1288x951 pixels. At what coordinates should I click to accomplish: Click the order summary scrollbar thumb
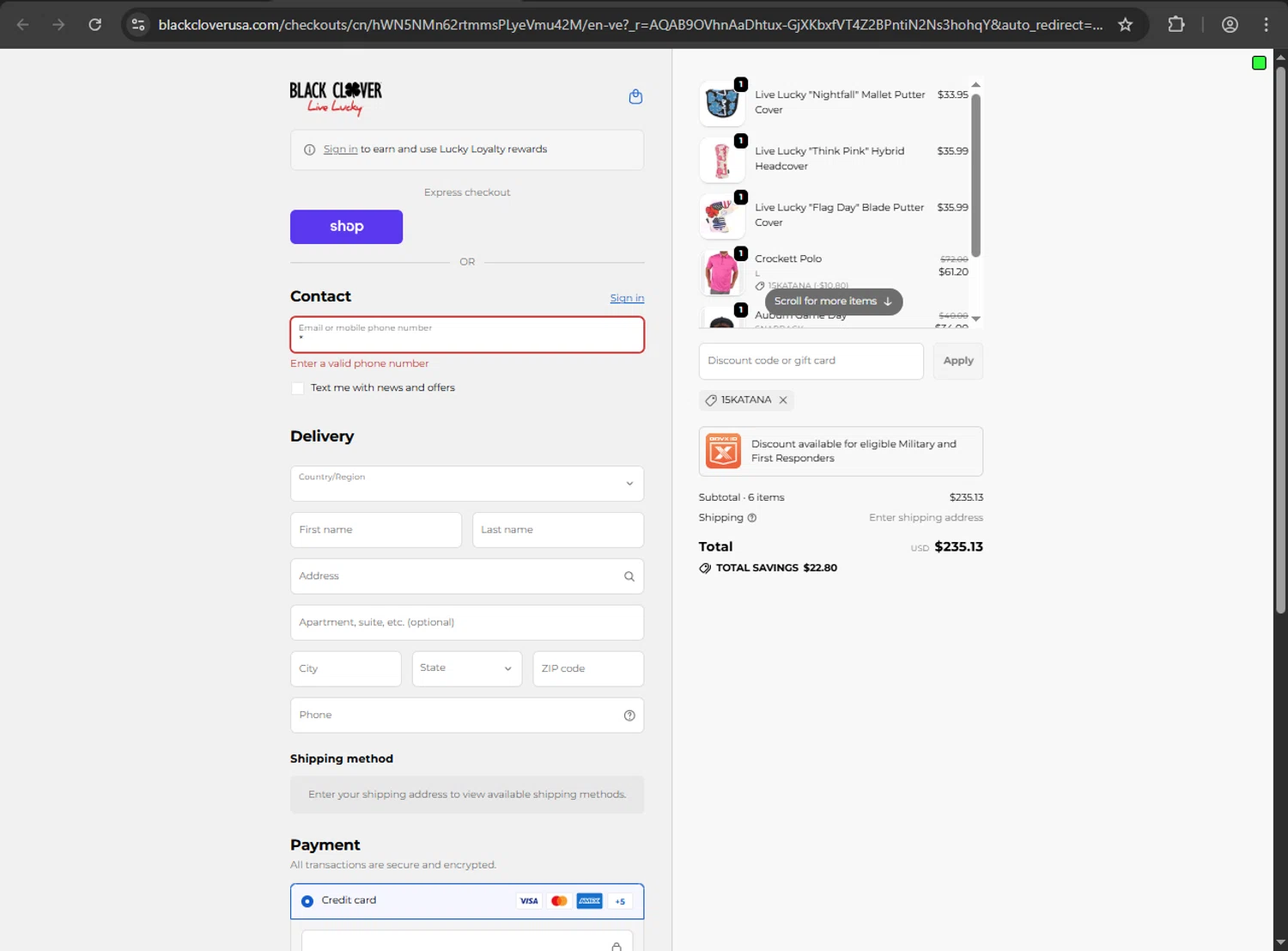pyautogui.click(x=975, y=175)
